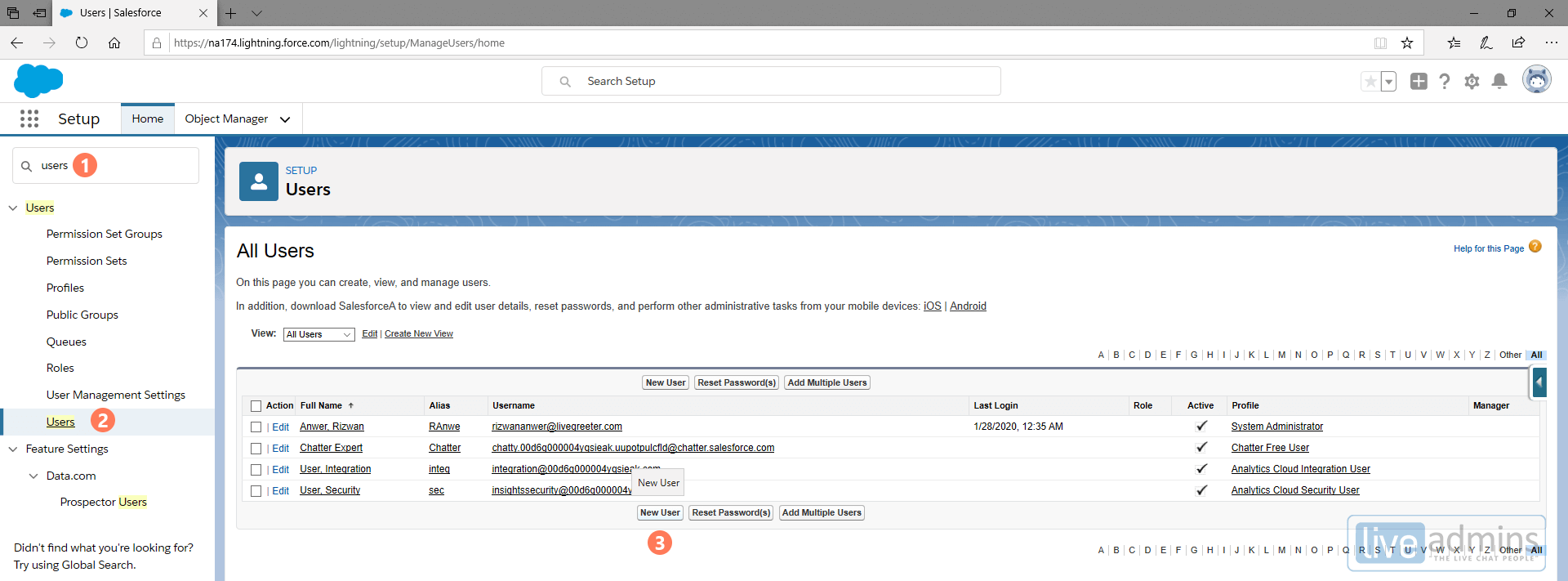Open Profiles in the sidebar
Screen dimensions: 1568x581
(x=65, y=288)
